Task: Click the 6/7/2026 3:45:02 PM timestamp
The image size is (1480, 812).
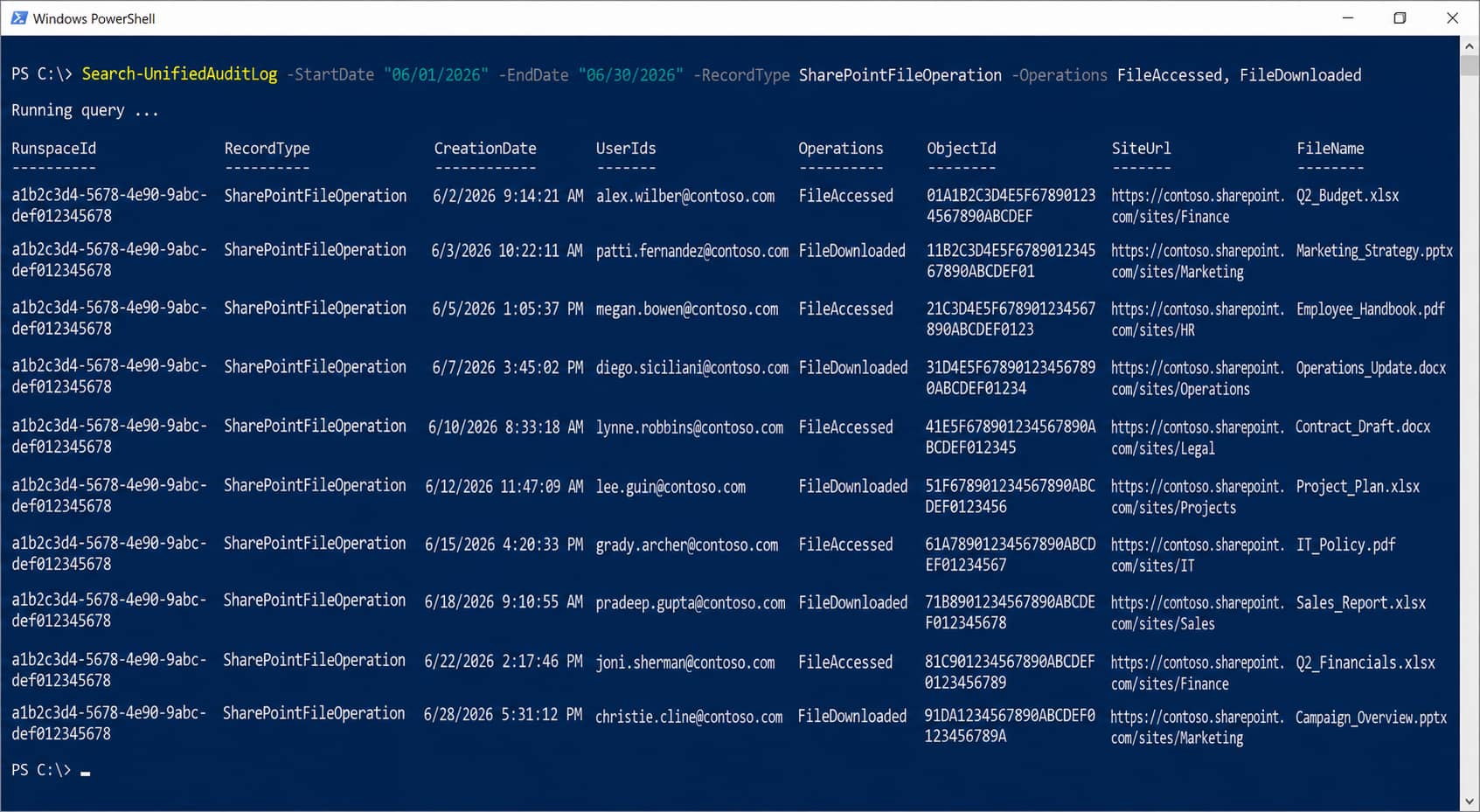Action: (508, 368)
